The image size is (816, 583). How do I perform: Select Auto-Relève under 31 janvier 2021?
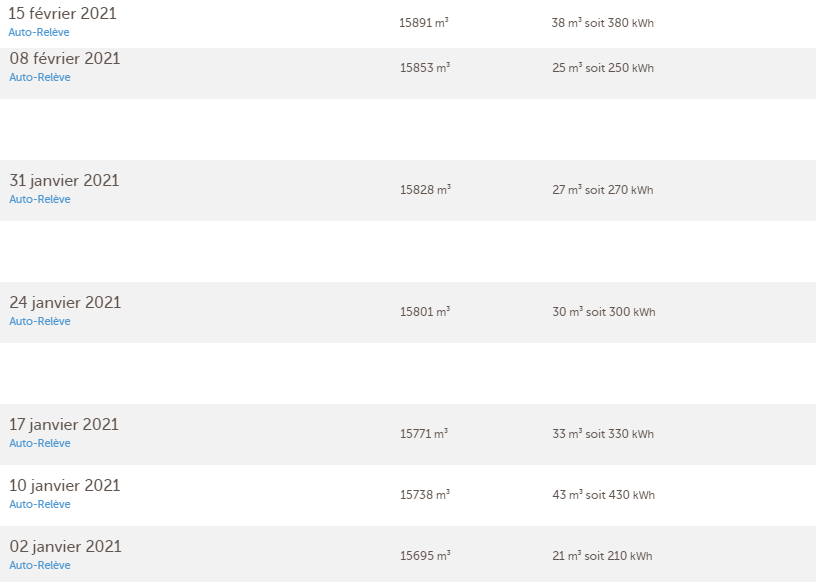click(40, 199)
